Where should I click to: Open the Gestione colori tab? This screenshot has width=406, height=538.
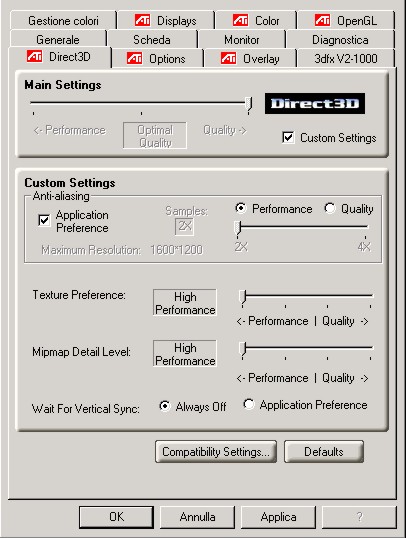click(63, 21)
